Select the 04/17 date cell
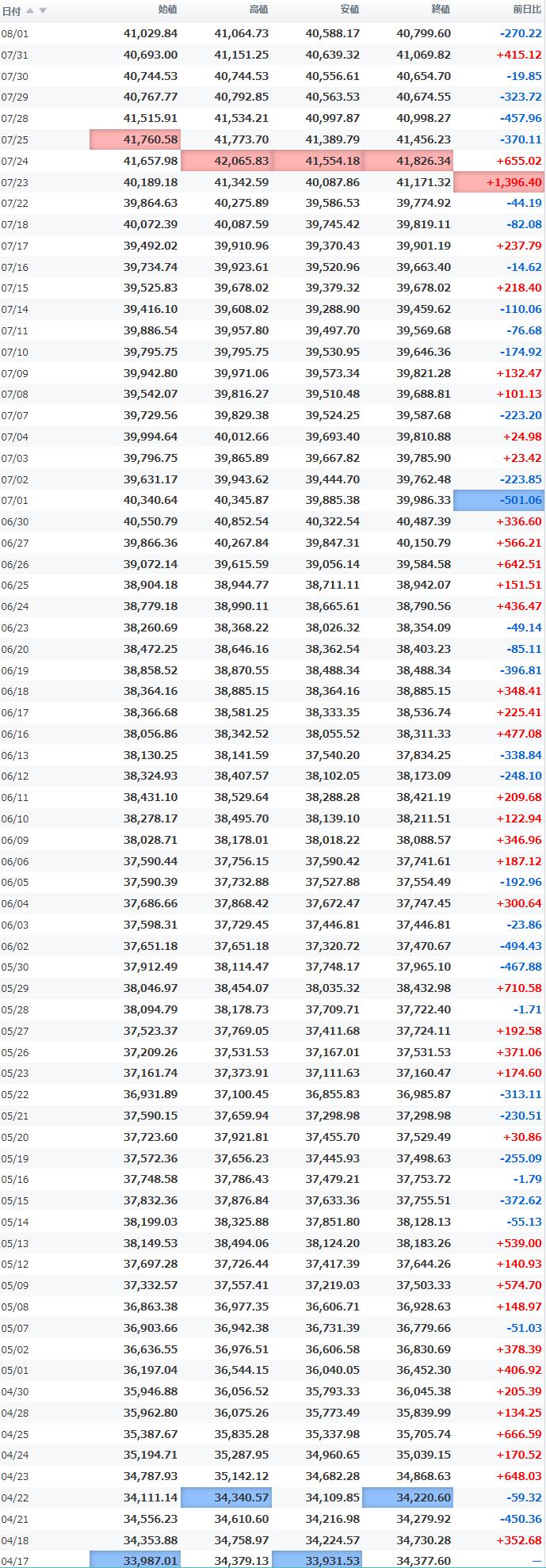 pyautogui.click(x=14, y=1562)
